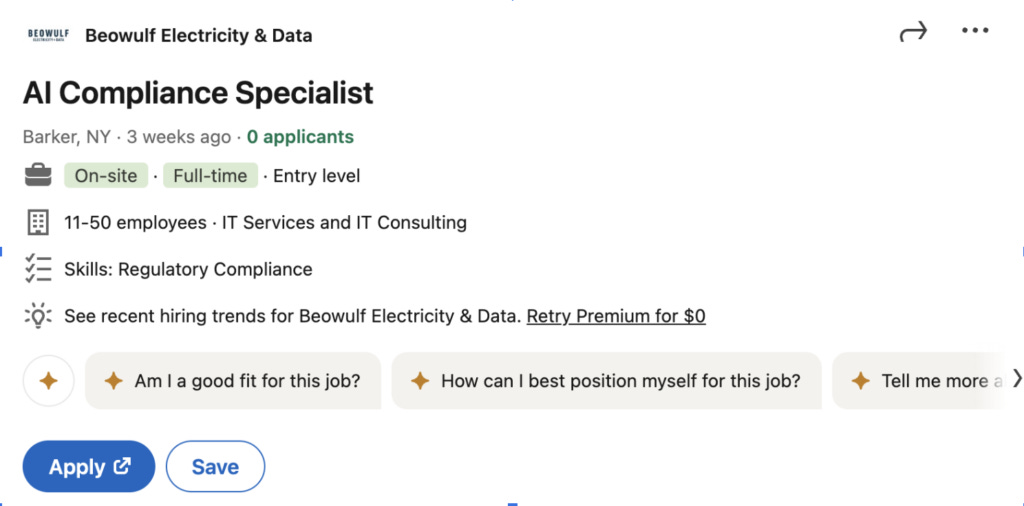Image resolution: width=1024 pixels, height=506 pixels.
Task: Select the On-site tag
Action: tap(106, 176)
